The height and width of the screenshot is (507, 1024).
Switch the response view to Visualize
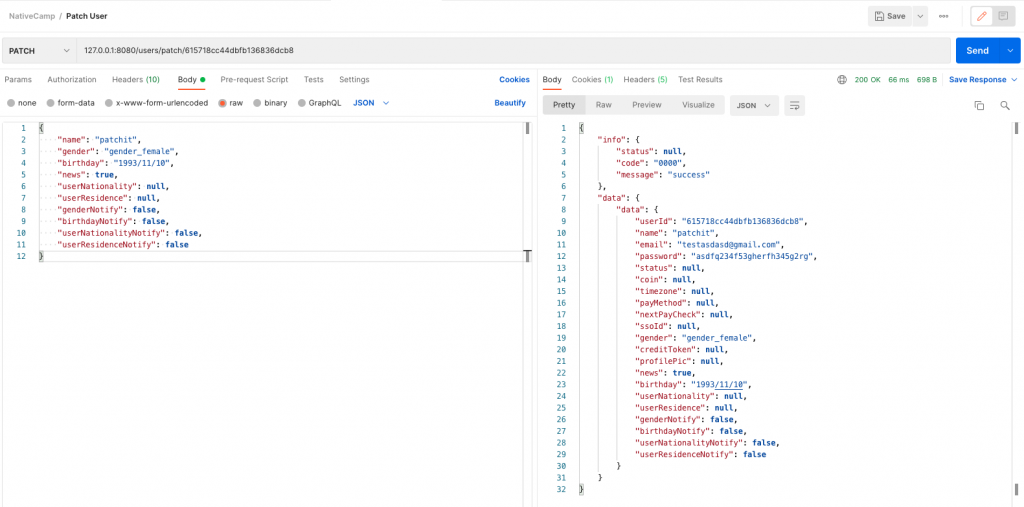coord(698,105)
